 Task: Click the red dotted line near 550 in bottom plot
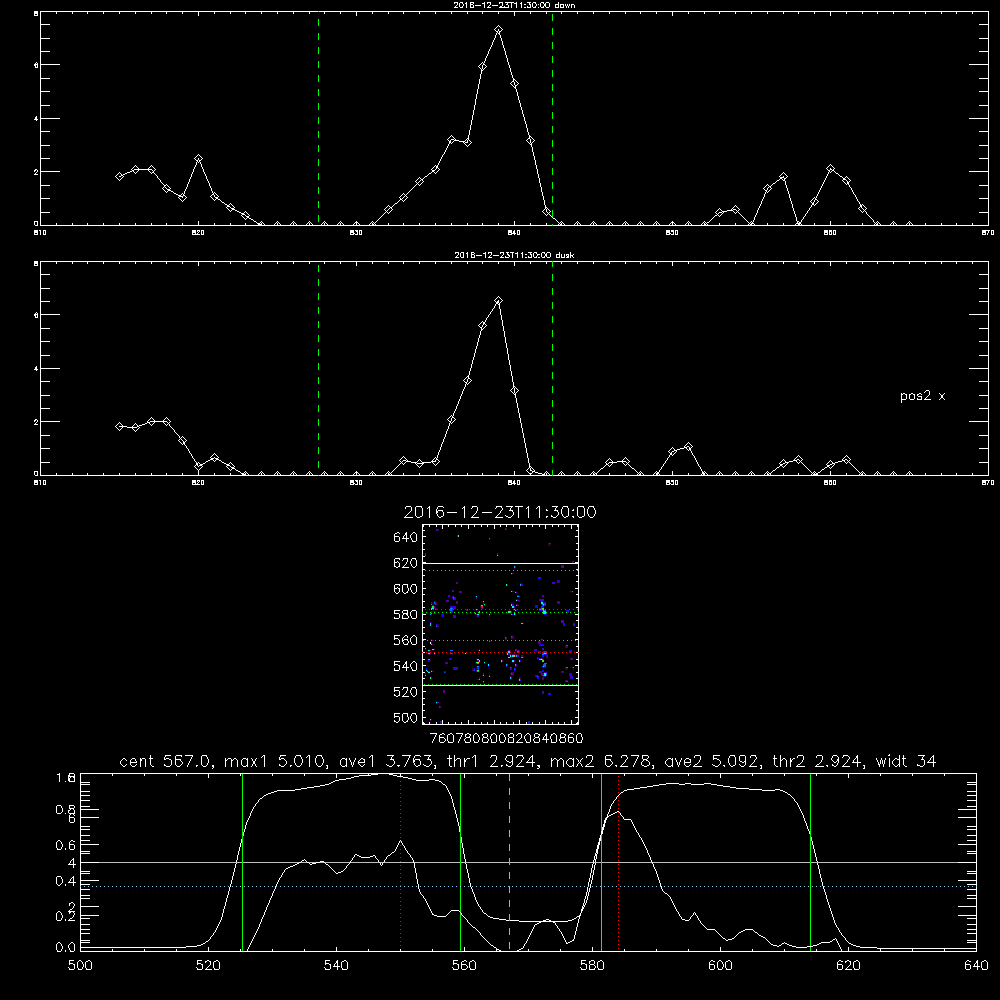[x=401, y=862]
